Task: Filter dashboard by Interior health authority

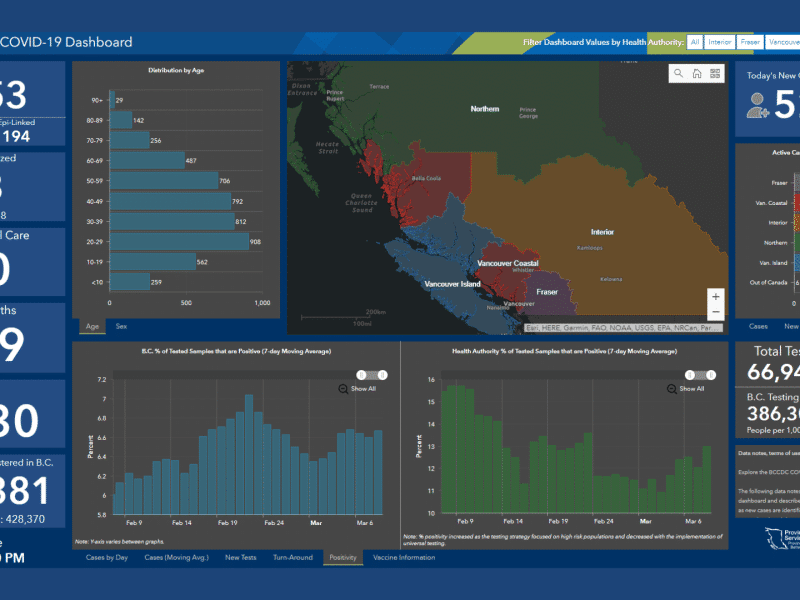Action: (719, 42)
